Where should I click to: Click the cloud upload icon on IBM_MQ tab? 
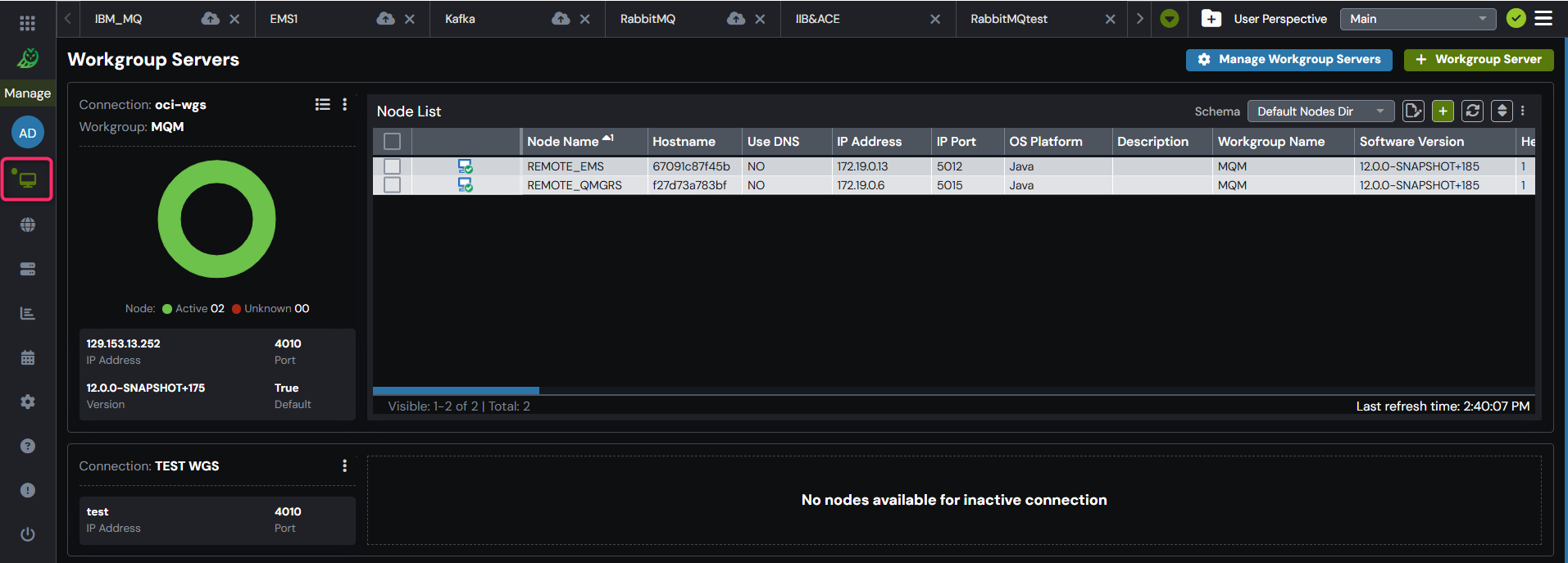pyautogui.click(x=211, y=18)
